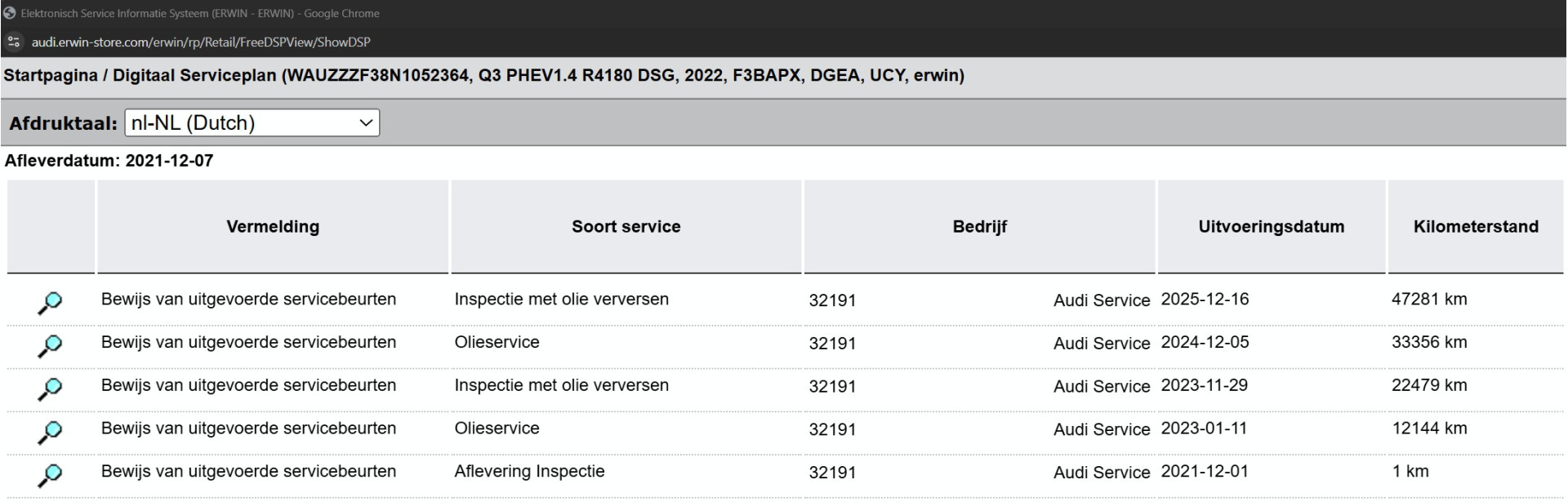
Task: Select the Kilometerstand column header
Action: [1475, 227]
